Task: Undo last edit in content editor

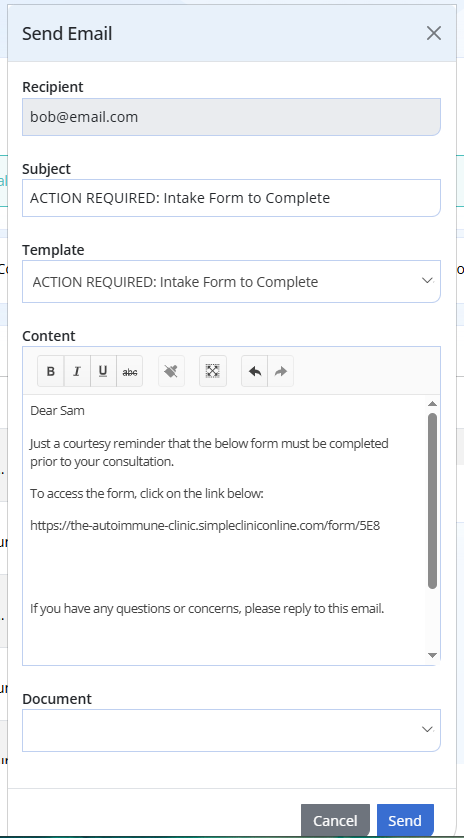Action: pos(254,371)
